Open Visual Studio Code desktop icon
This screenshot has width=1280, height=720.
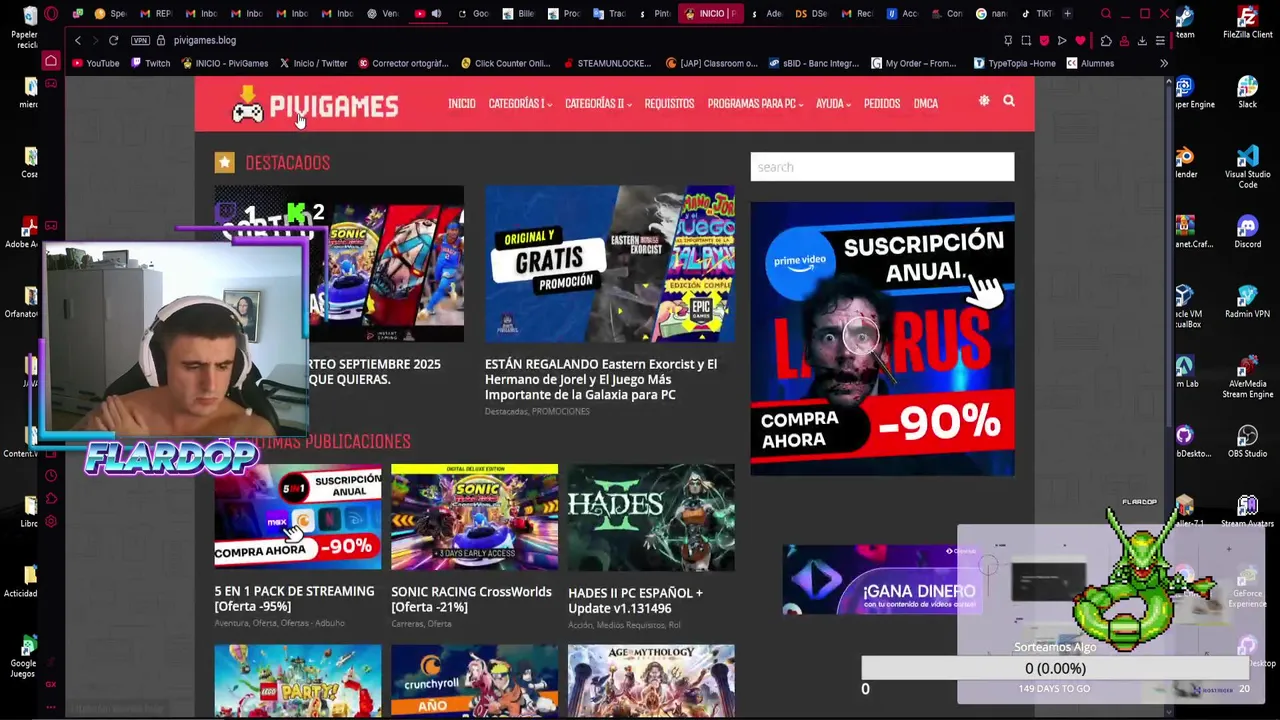pyautogui.click(x=1247, y=166)
